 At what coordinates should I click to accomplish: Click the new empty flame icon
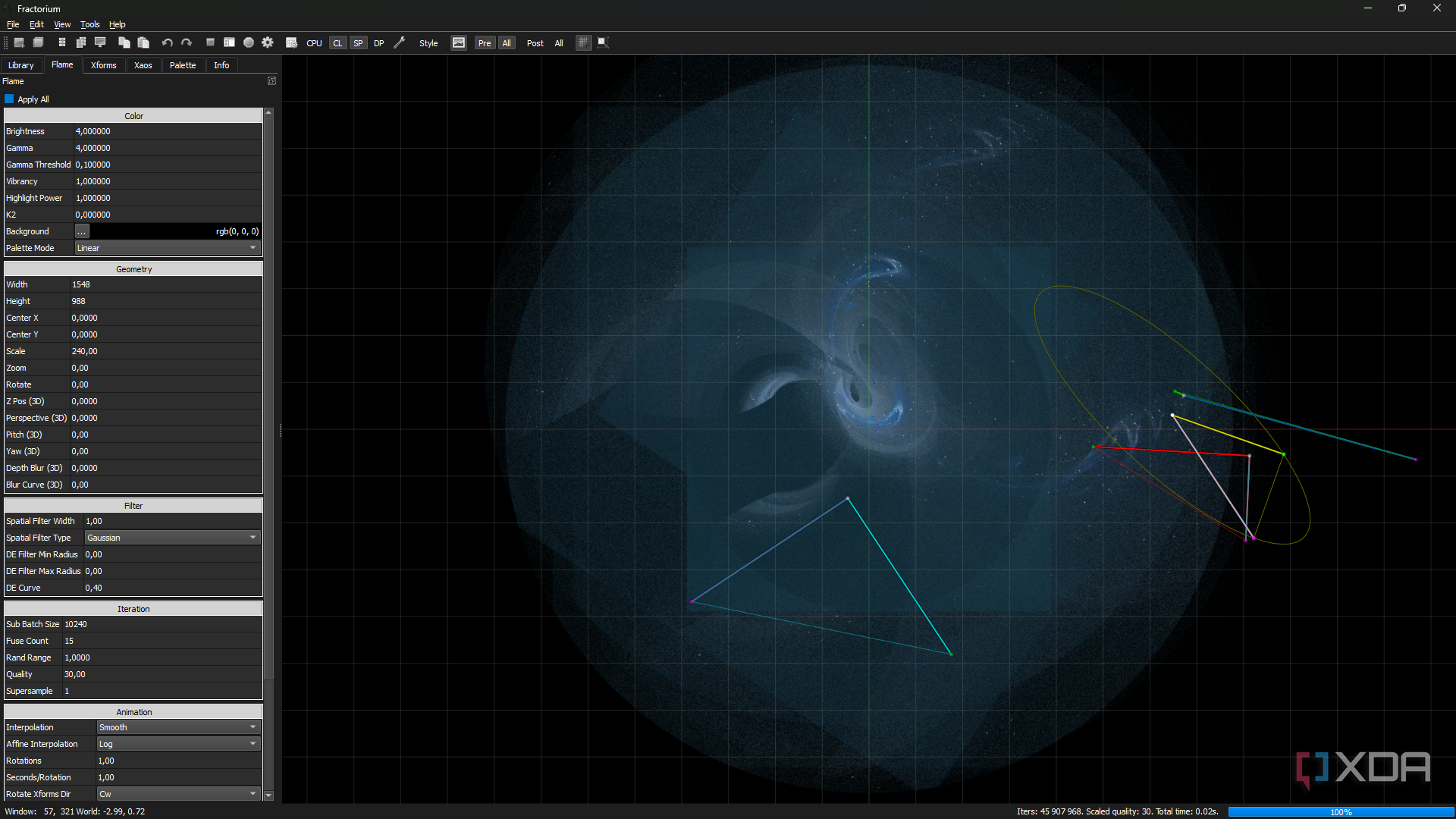pos(39,43)
